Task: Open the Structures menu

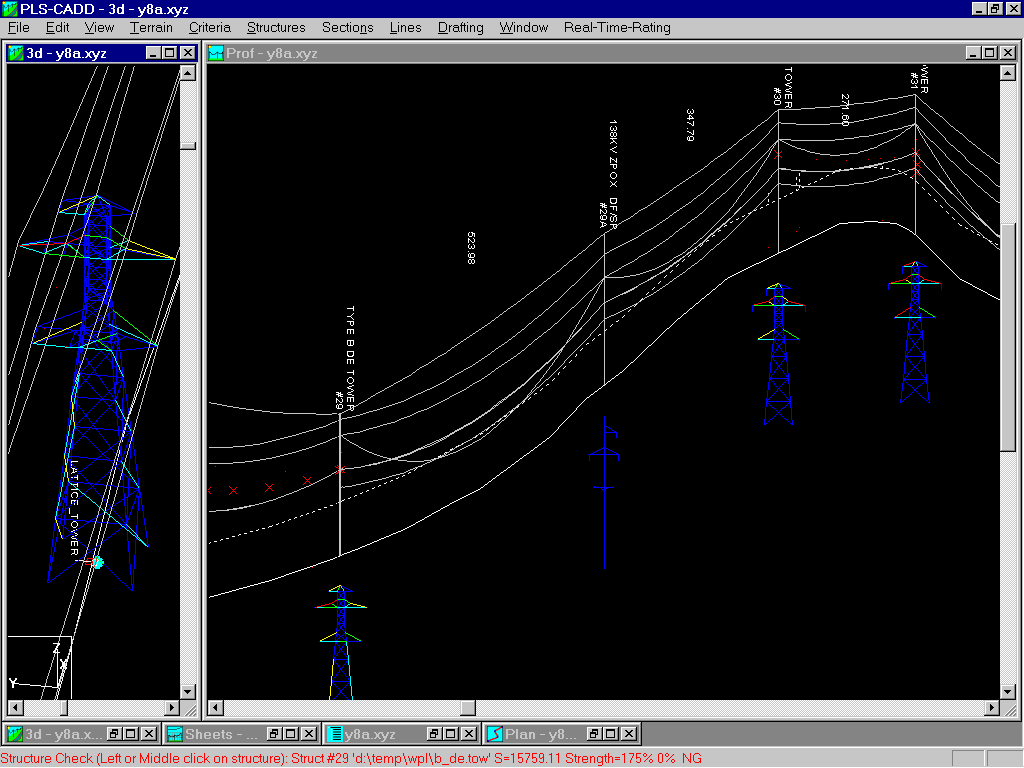Action: point(276,28)
